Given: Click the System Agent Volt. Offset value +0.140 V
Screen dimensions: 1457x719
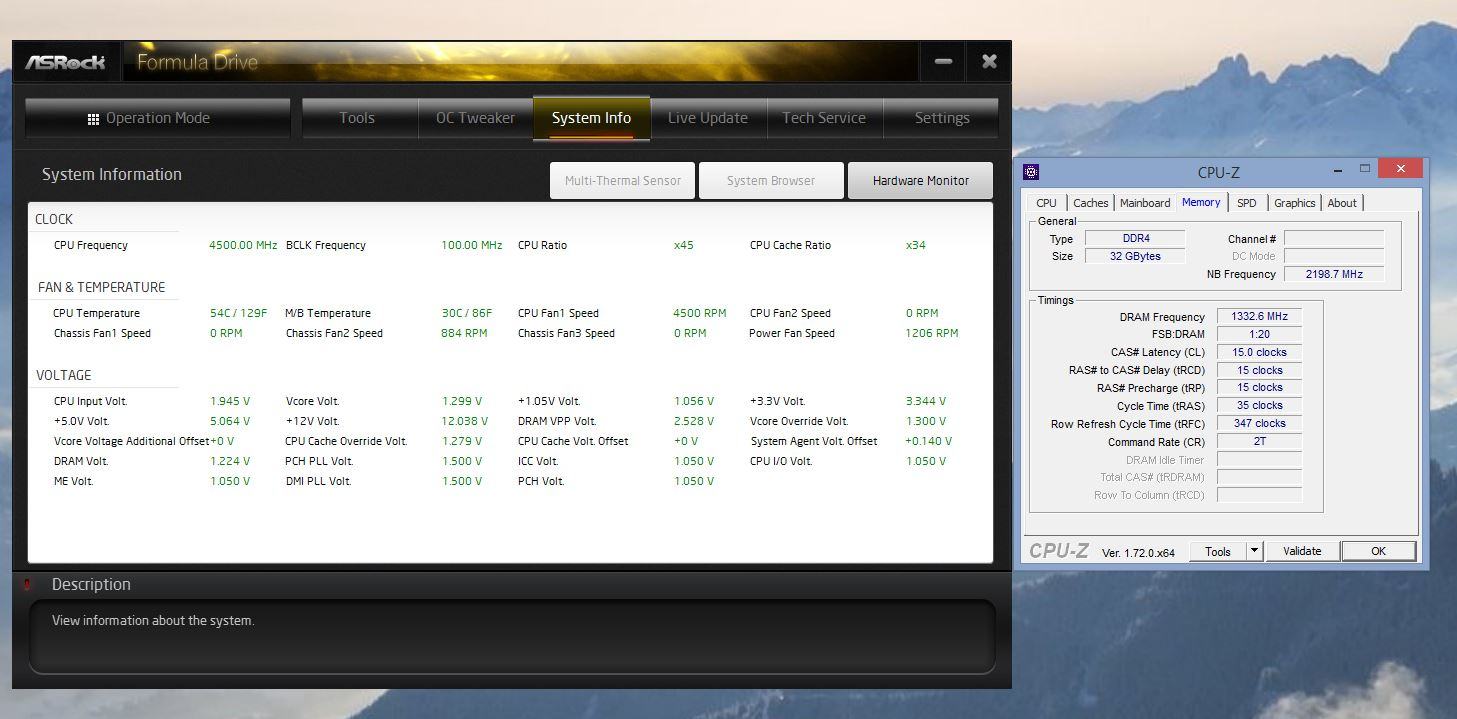Looking at the screenshot, I should 929,441.
